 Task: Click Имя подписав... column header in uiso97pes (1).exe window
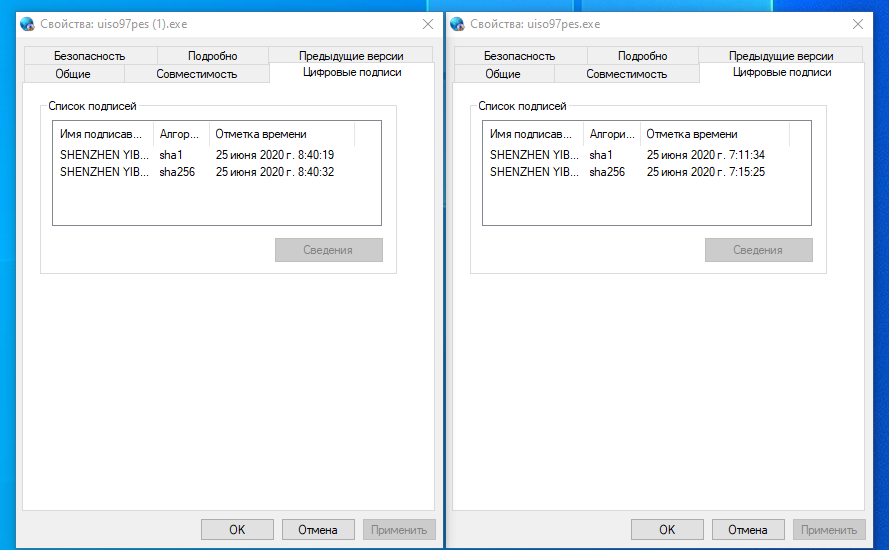click(103, 134)
